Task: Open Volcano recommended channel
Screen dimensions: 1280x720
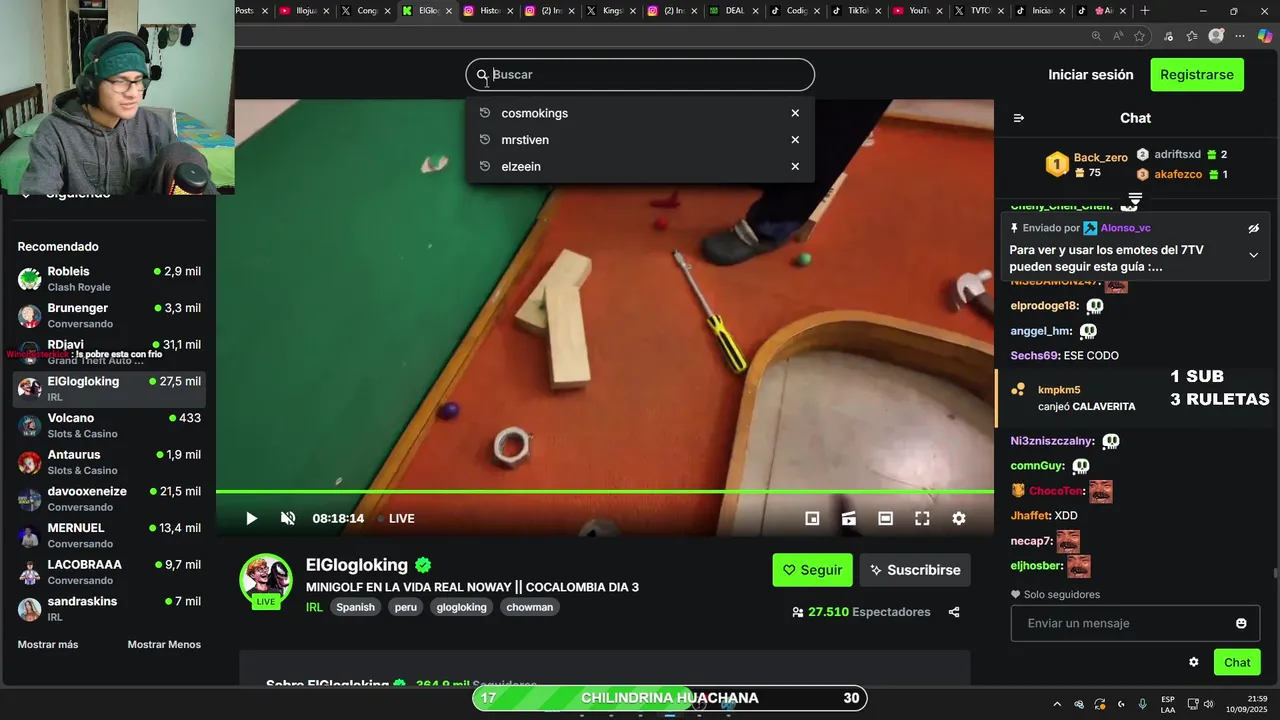Action: (x=110, y=425)
